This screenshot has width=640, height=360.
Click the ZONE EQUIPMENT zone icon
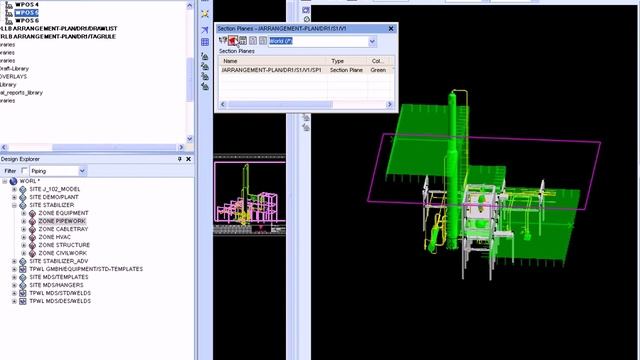coord(32,213)
